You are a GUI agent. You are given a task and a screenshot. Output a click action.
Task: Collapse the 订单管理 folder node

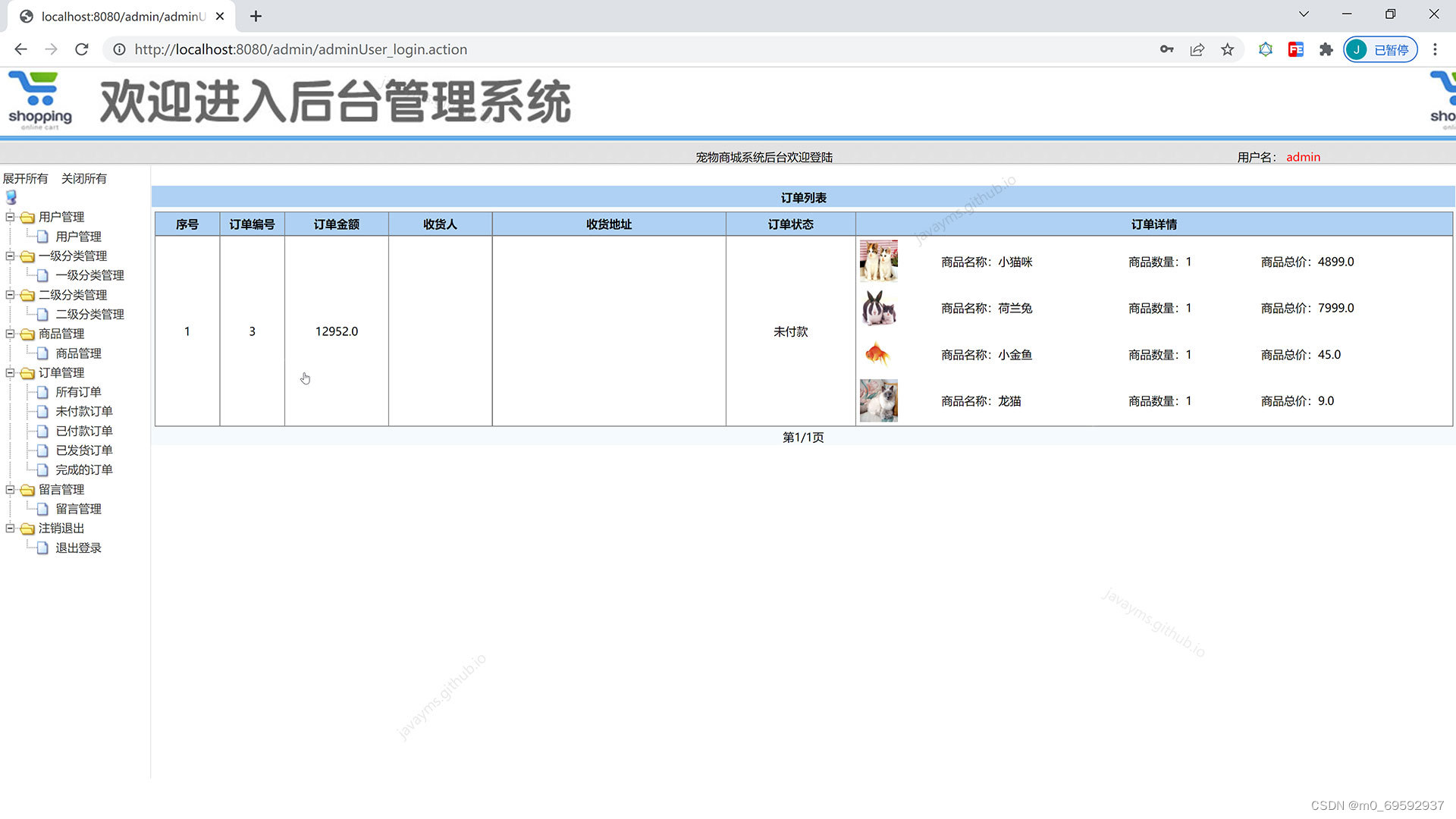[x=11, y=372]
